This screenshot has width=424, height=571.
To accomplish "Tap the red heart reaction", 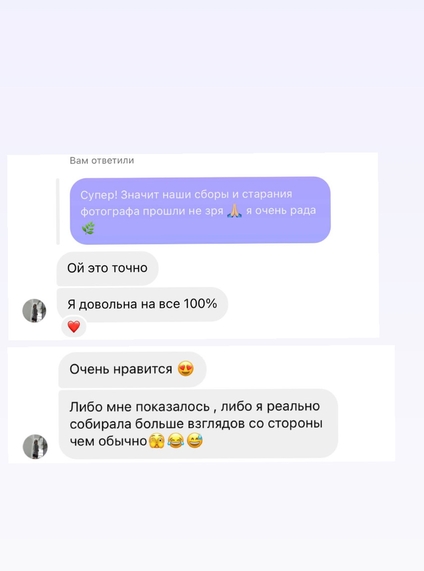I will click(x=74, y=327).
